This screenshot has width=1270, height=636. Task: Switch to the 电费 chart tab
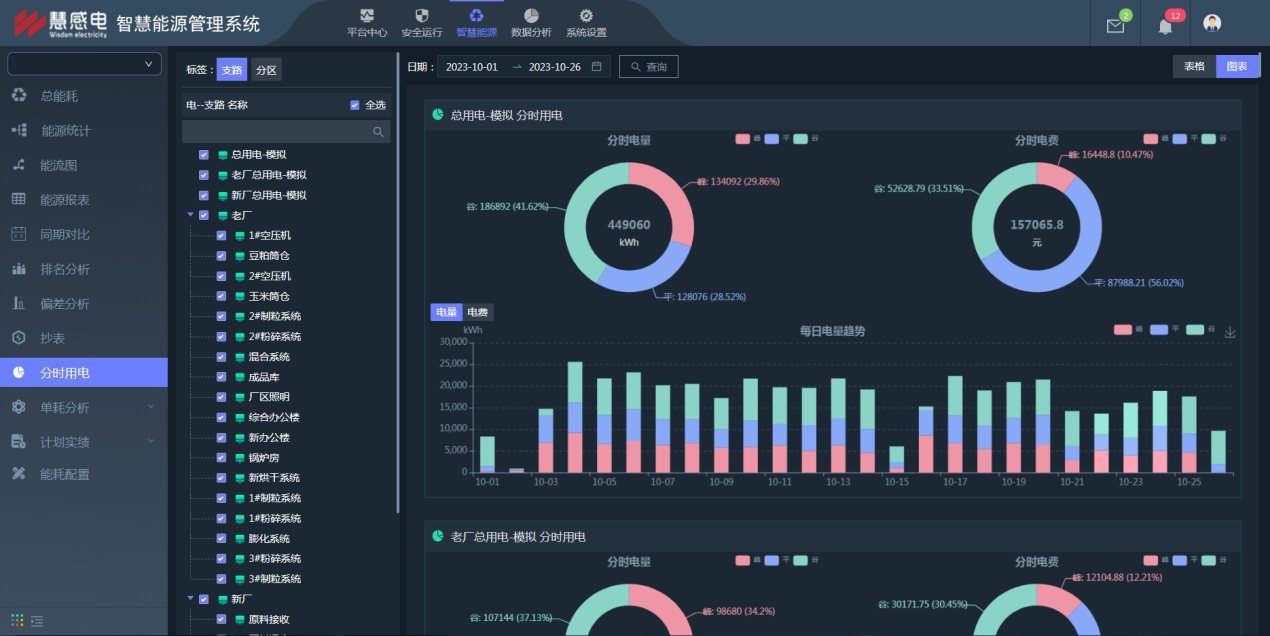[x=478, y=313]
